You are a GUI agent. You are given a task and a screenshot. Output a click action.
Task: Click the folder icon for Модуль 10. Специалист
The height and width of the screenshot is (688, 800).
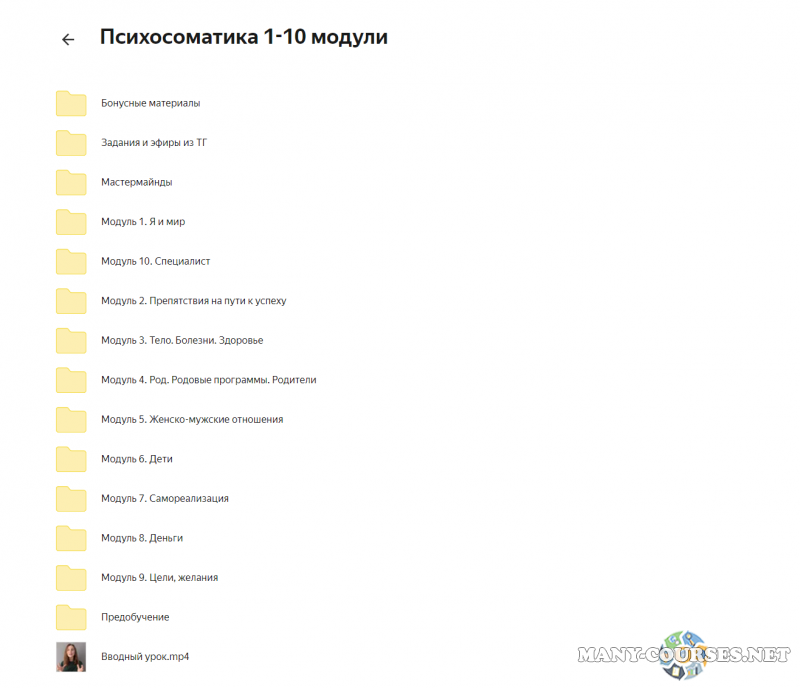coord(70,261)
